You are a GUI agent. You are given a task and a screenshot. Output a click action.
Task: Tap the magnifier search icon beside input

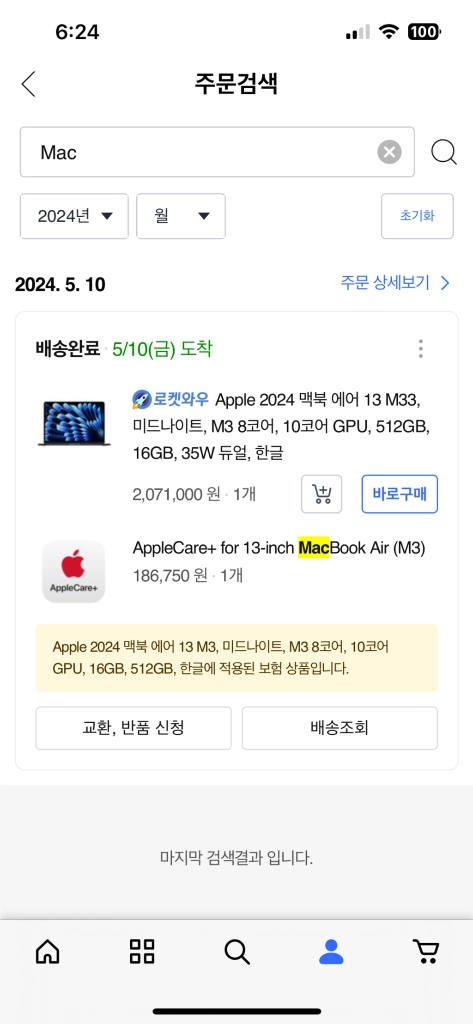(x=444, y=153)
